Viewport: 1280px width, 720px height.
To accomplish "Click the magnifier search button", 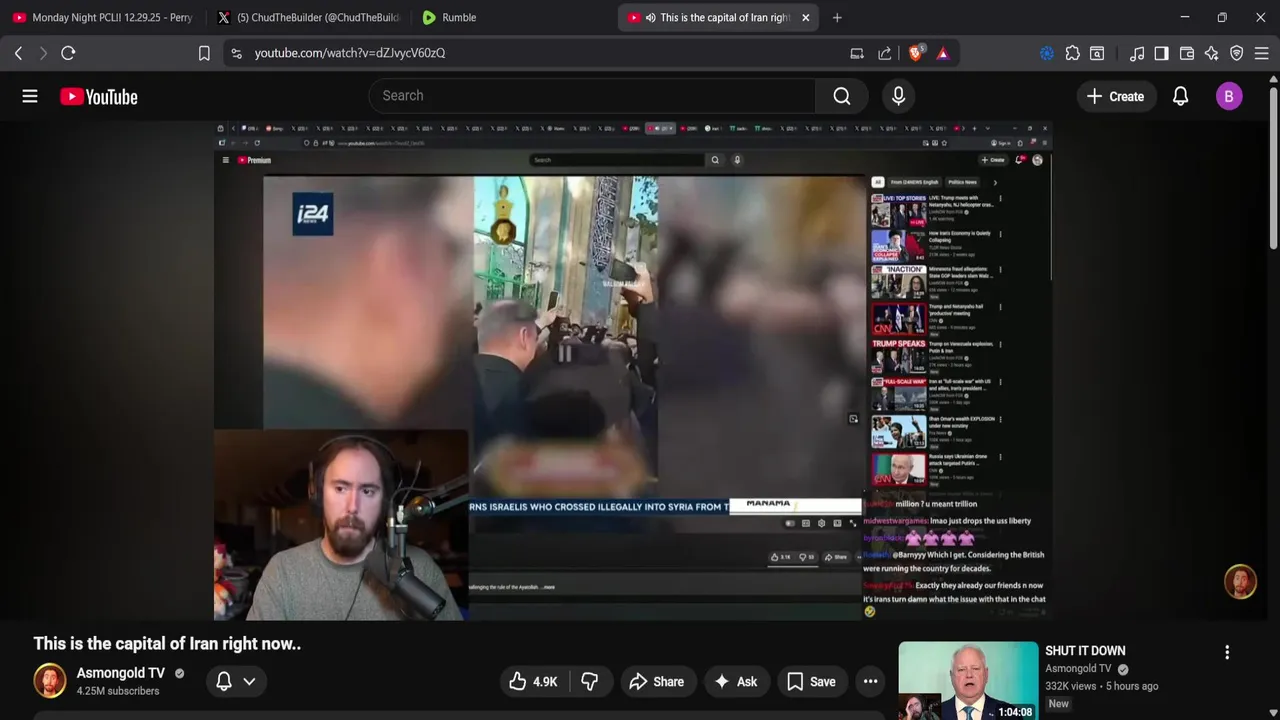I will click(x=842, y=96).
